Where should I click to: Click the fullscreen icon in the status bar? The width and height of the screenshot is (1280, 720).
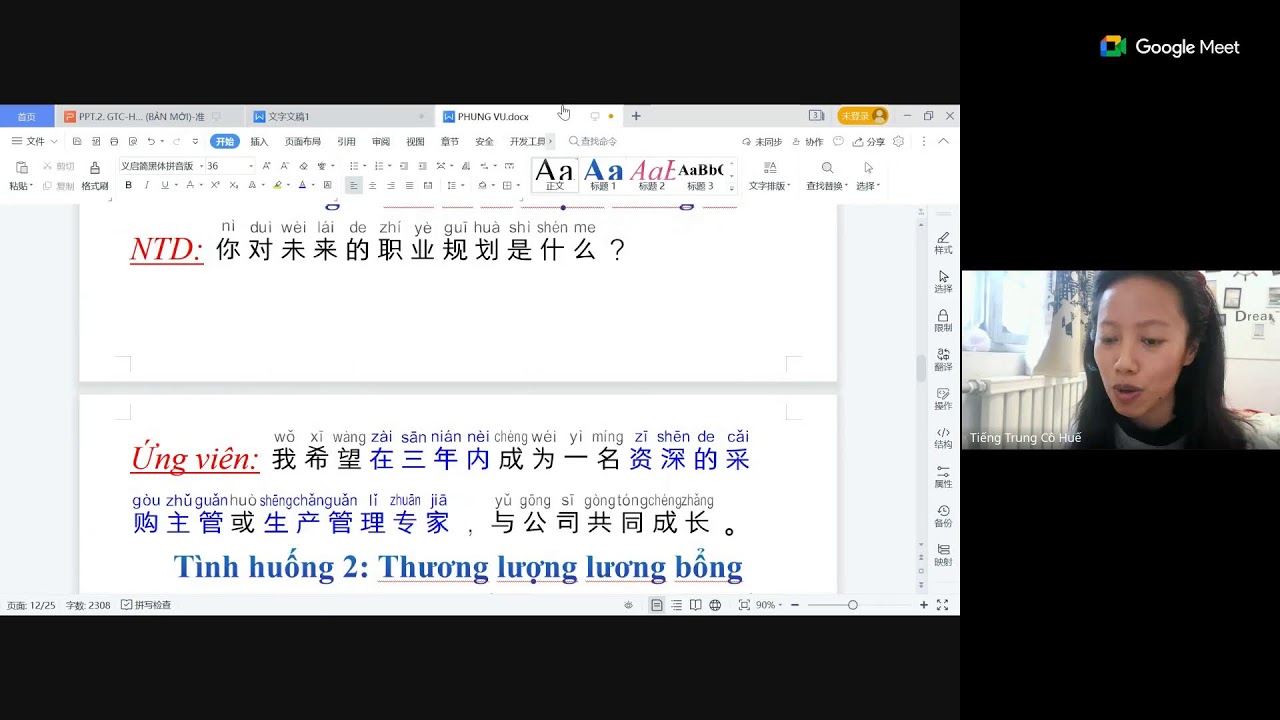(942, 605)
